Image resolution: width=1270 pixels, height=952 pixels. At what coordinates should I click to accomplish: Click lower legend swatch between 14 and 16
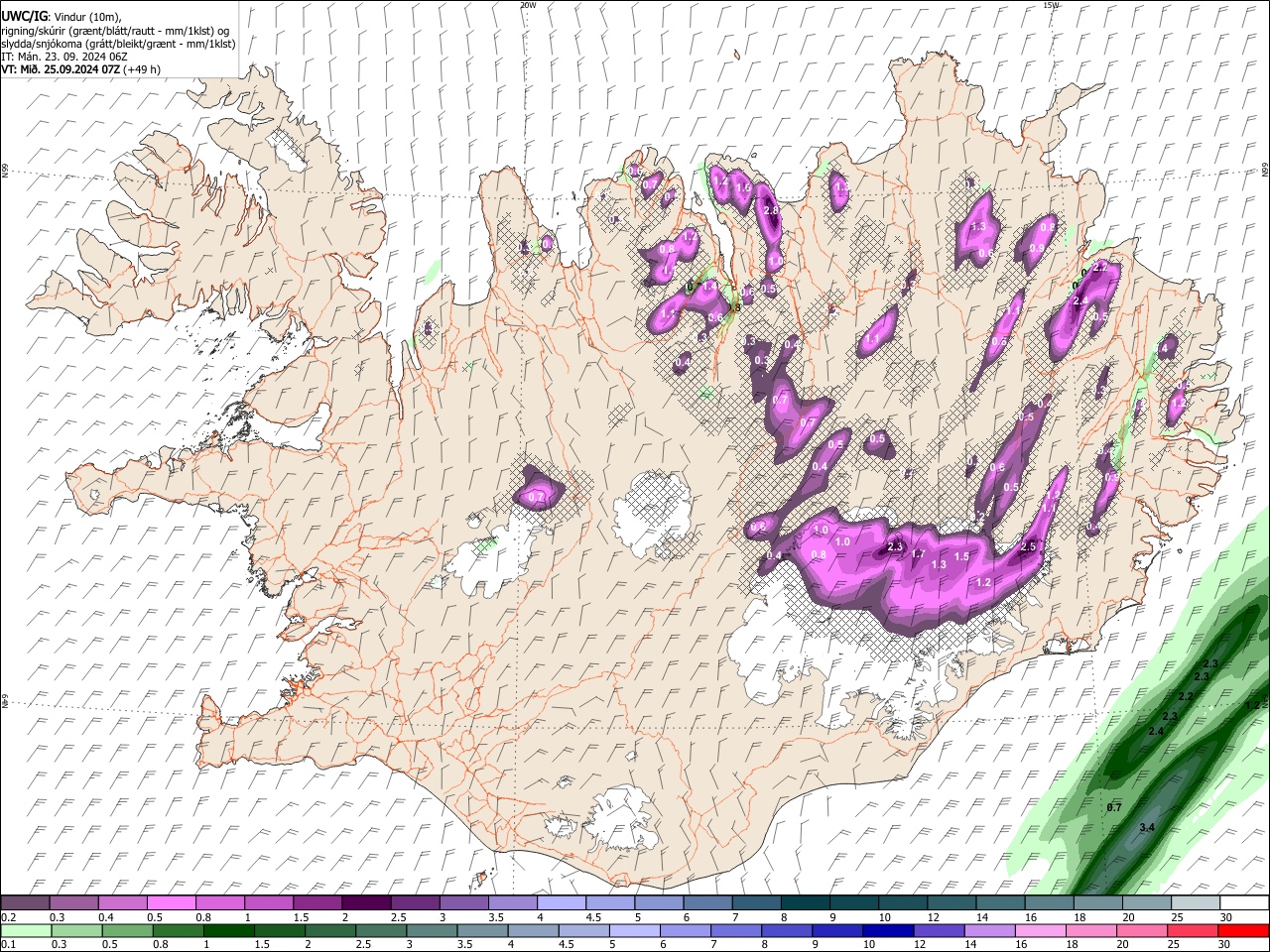[990, 930]
